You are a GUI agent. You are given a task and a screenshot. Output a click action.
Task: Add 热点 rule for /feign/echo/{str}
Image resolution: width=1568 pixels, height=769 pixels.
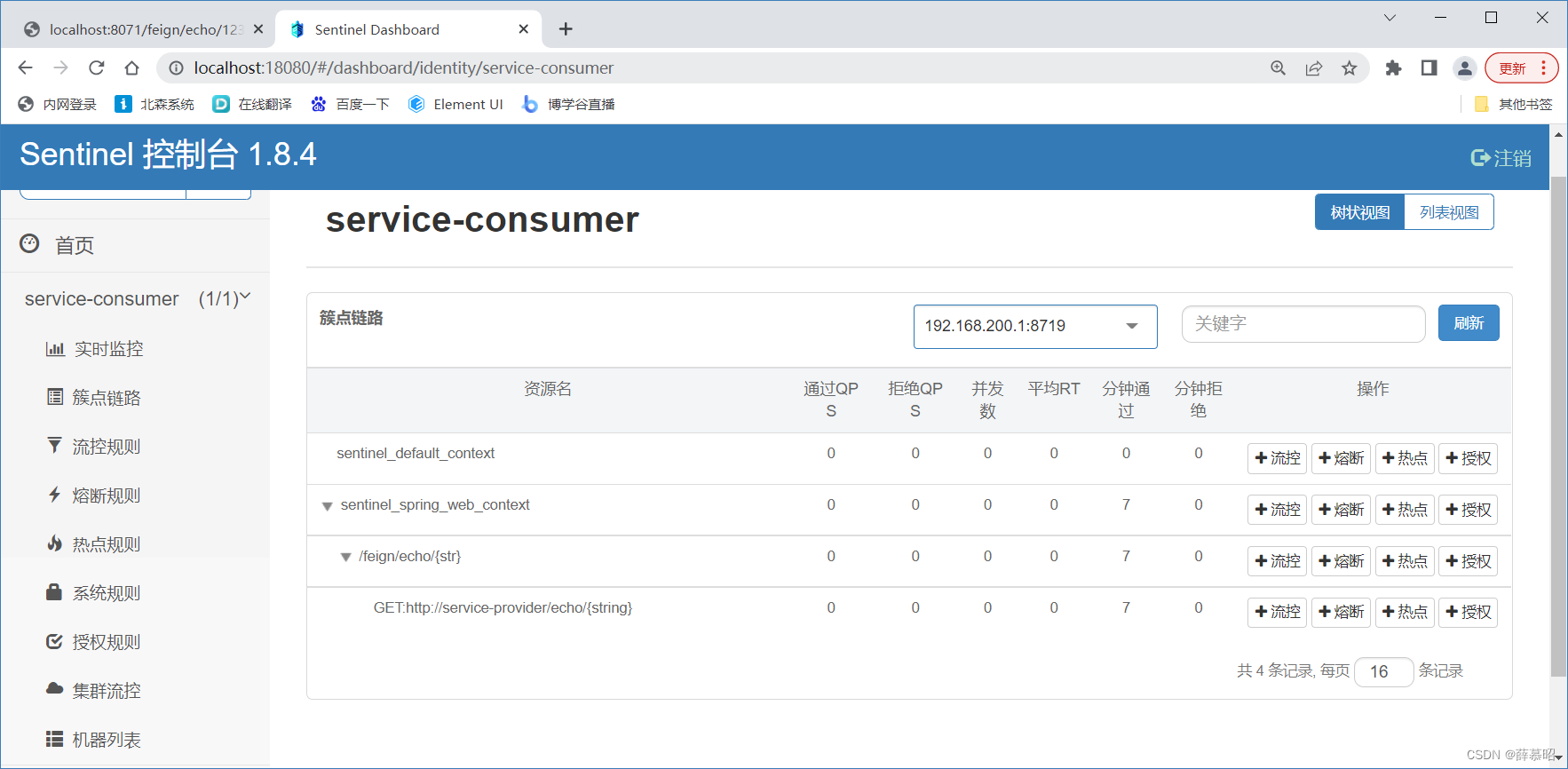click(1405, 561)
